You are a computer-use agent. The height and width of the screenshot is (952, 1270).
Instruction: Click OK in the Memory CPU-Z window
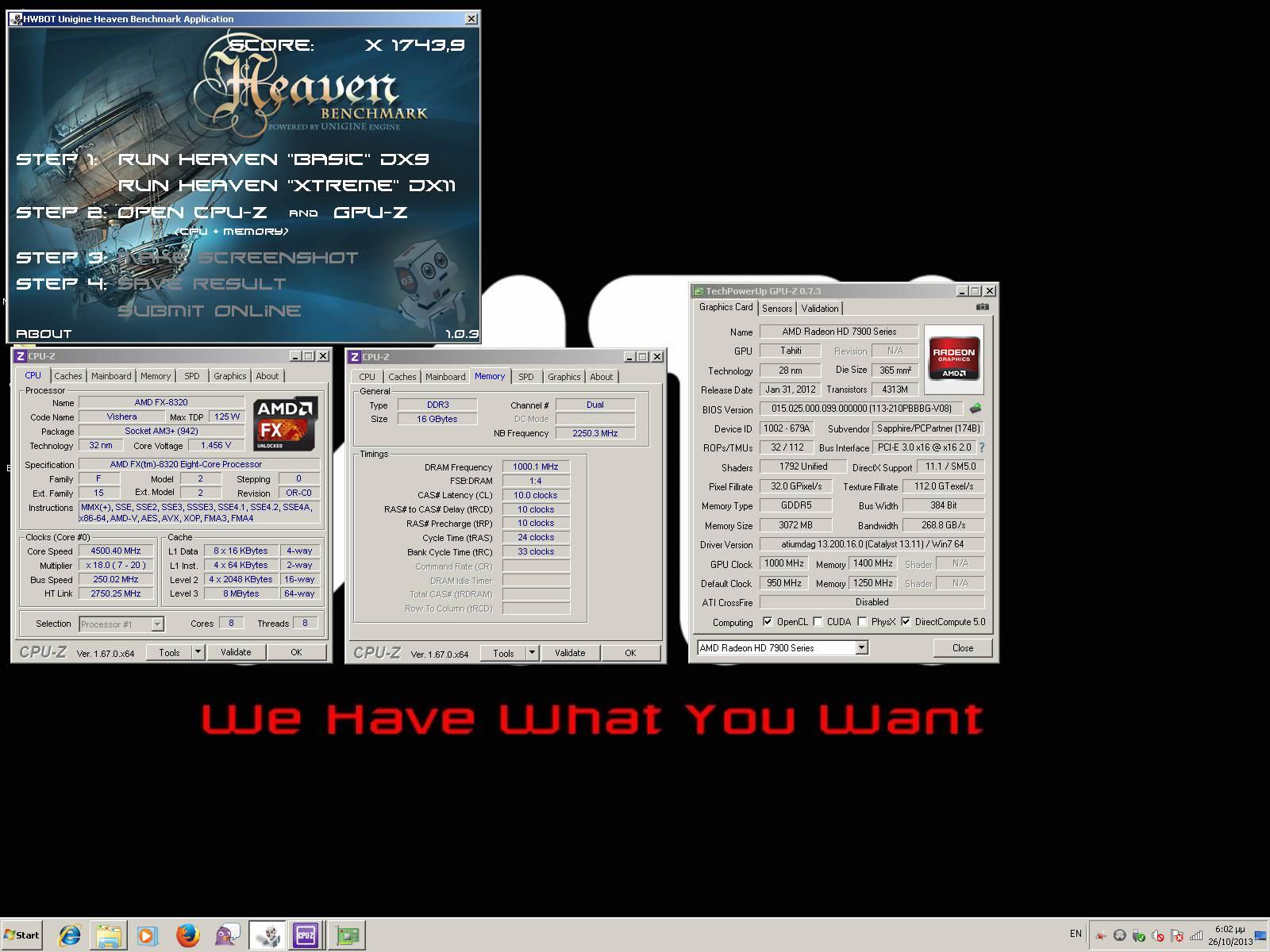(x=630, y=653)
